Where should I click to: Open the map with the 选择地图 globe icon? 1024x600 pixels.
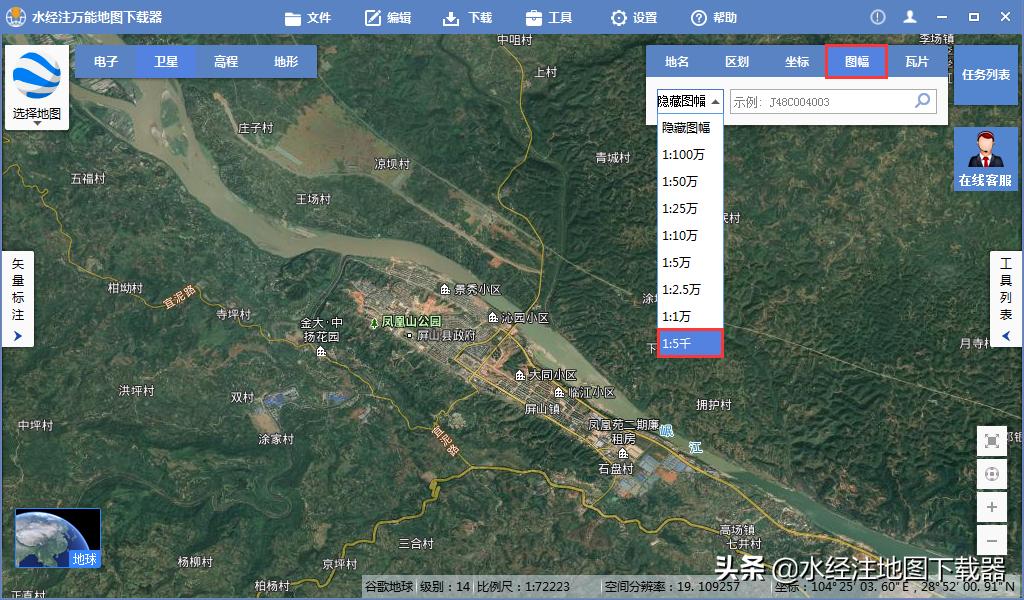pyautogui.click(x=36, y=75)
